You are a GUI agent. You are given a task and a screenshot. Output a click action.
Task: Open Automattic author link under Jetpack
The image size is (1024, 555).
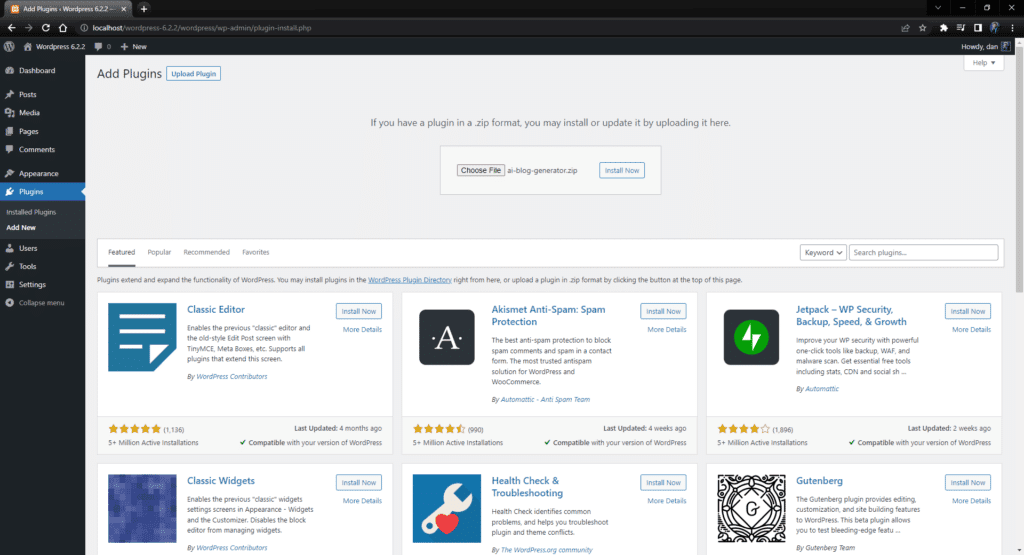coord(822,388)
